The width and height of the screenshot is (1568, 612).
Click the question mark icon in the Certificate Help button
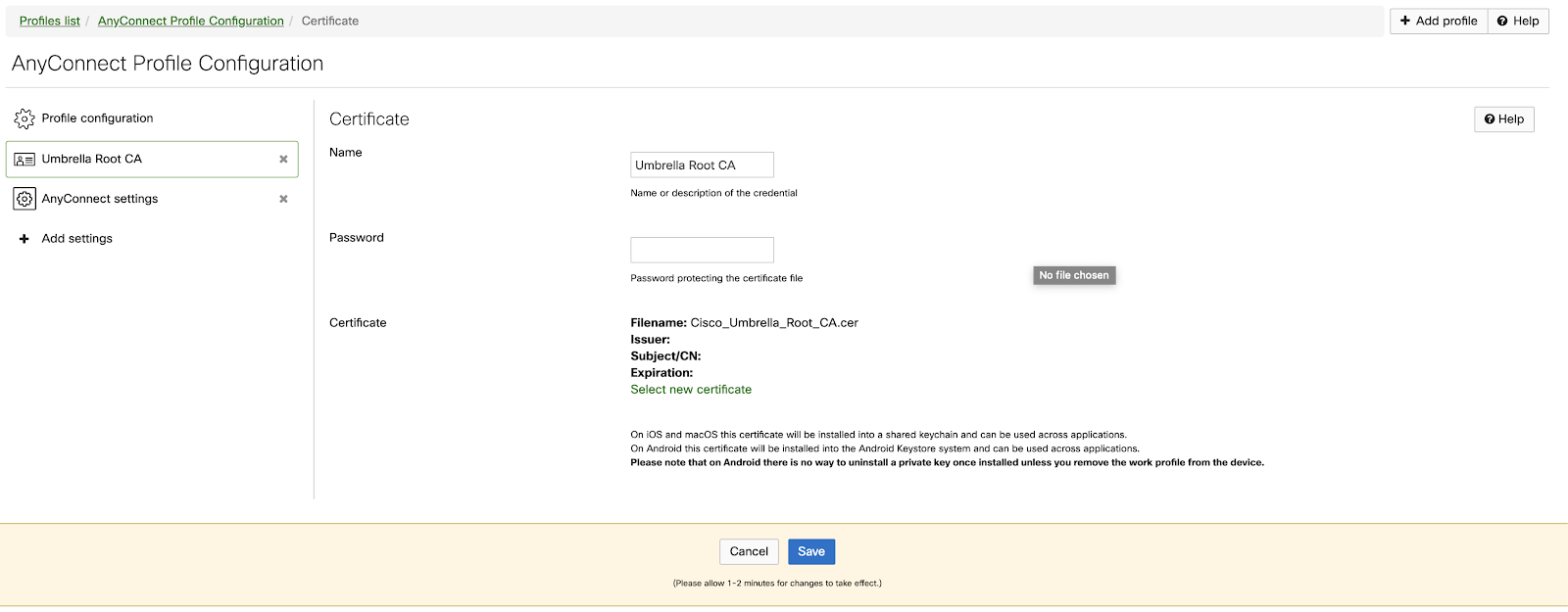pos(1490,119)
